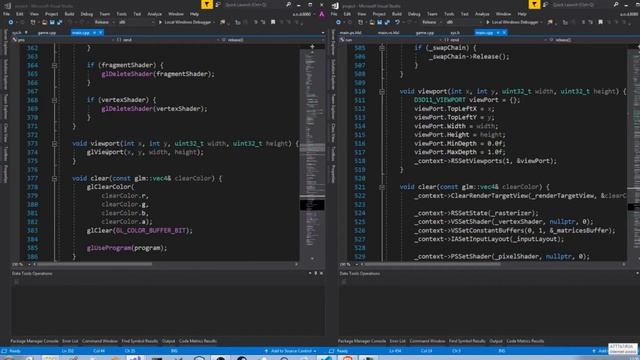Click feedback icon beside Direct3D window's Quick Launch
This screenshot has height=360, width=640.
coord(545,4)
